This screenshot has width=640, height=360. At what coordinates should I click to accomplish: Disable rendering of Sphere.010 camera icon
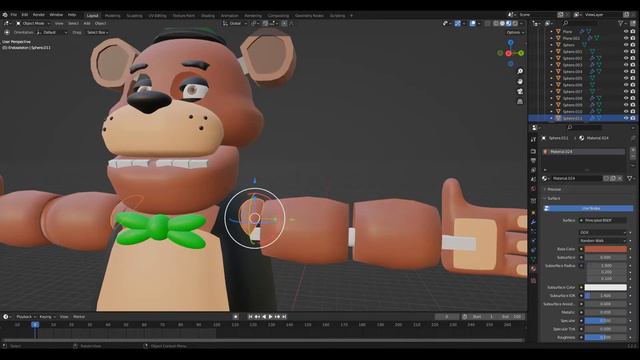tap(633, 112)
